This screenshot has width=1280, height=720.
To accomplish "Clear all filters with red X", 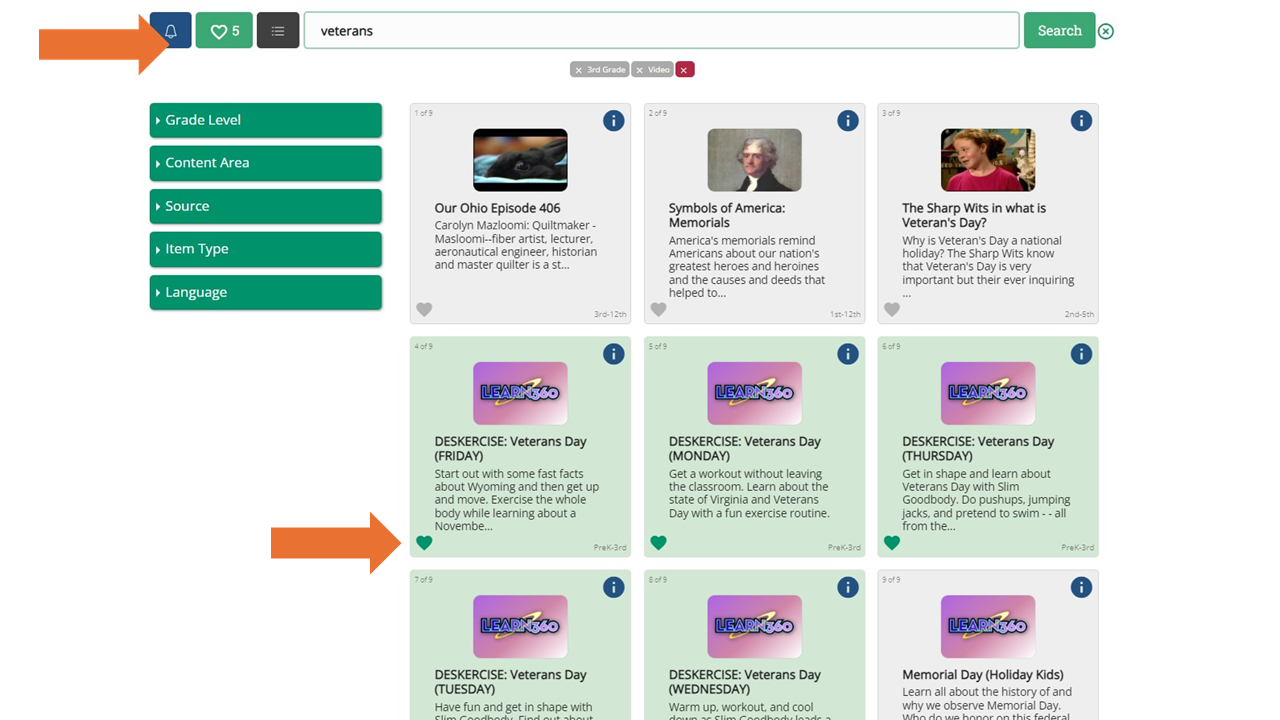I will point(684,70).
